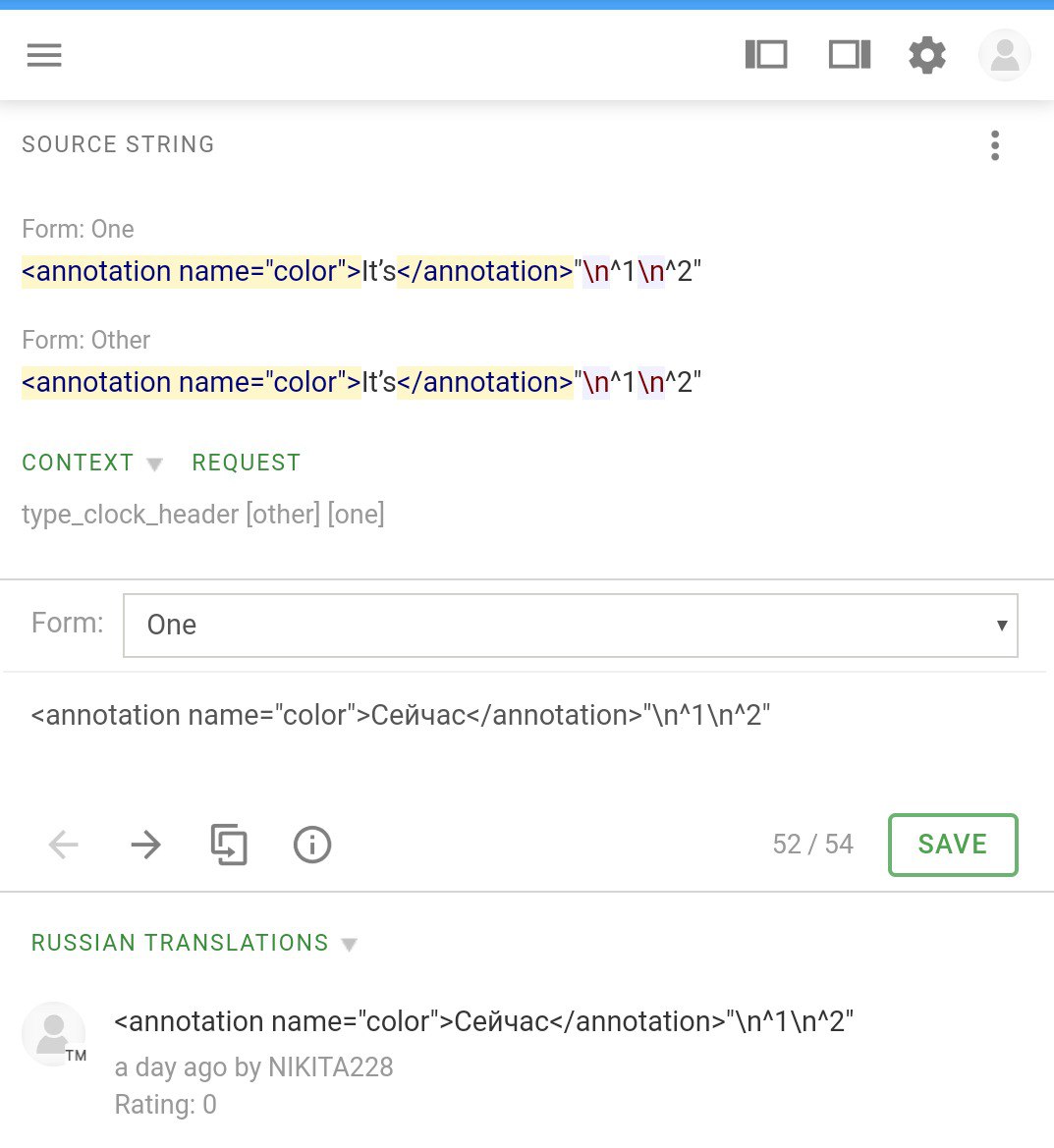Open source string three-dot options menu
The width and height of the screenshot is (1054, 1148).
995,145
